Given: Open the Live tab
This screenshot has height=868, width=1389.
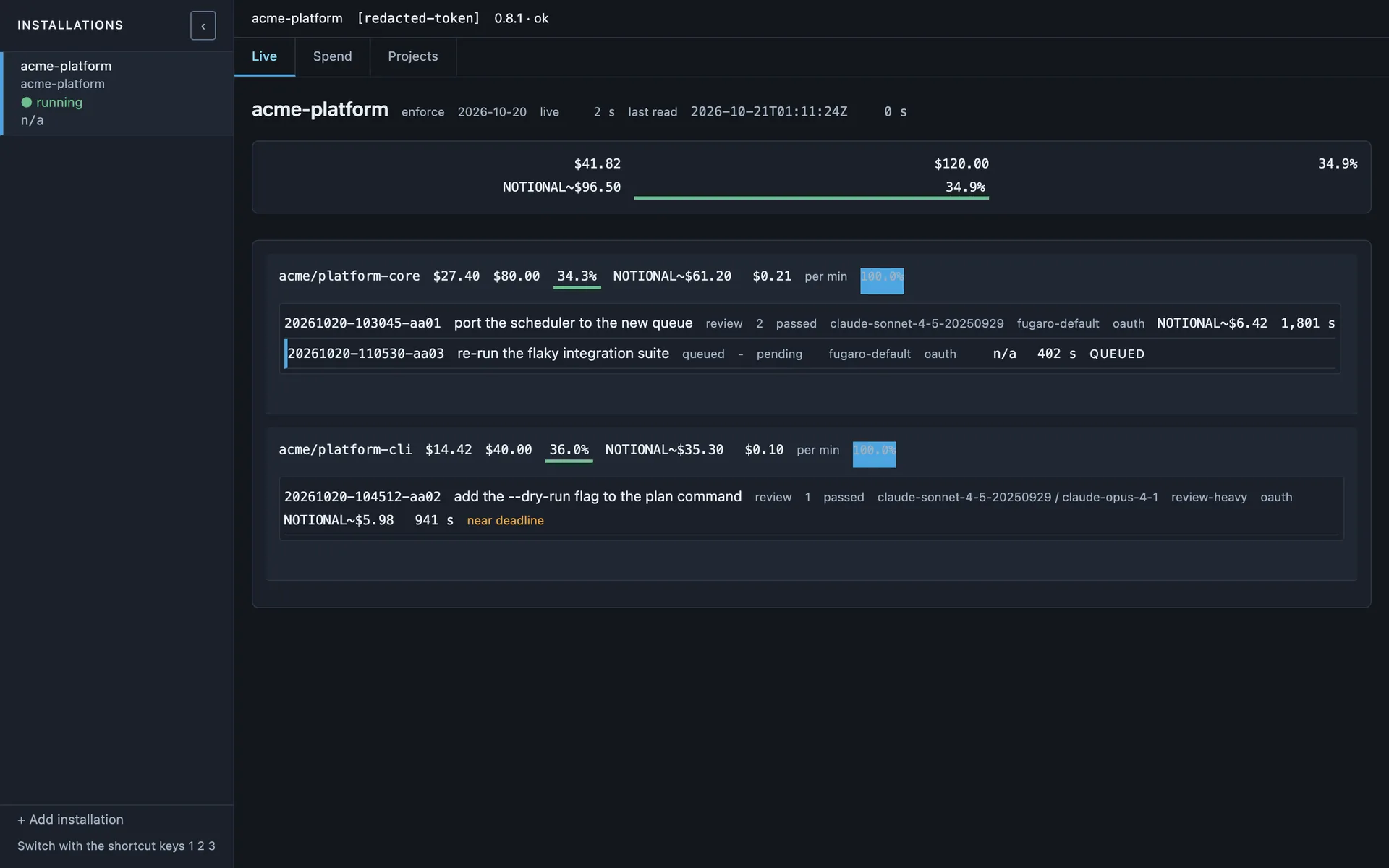Looking at the screenshot, I should point(264,56).
